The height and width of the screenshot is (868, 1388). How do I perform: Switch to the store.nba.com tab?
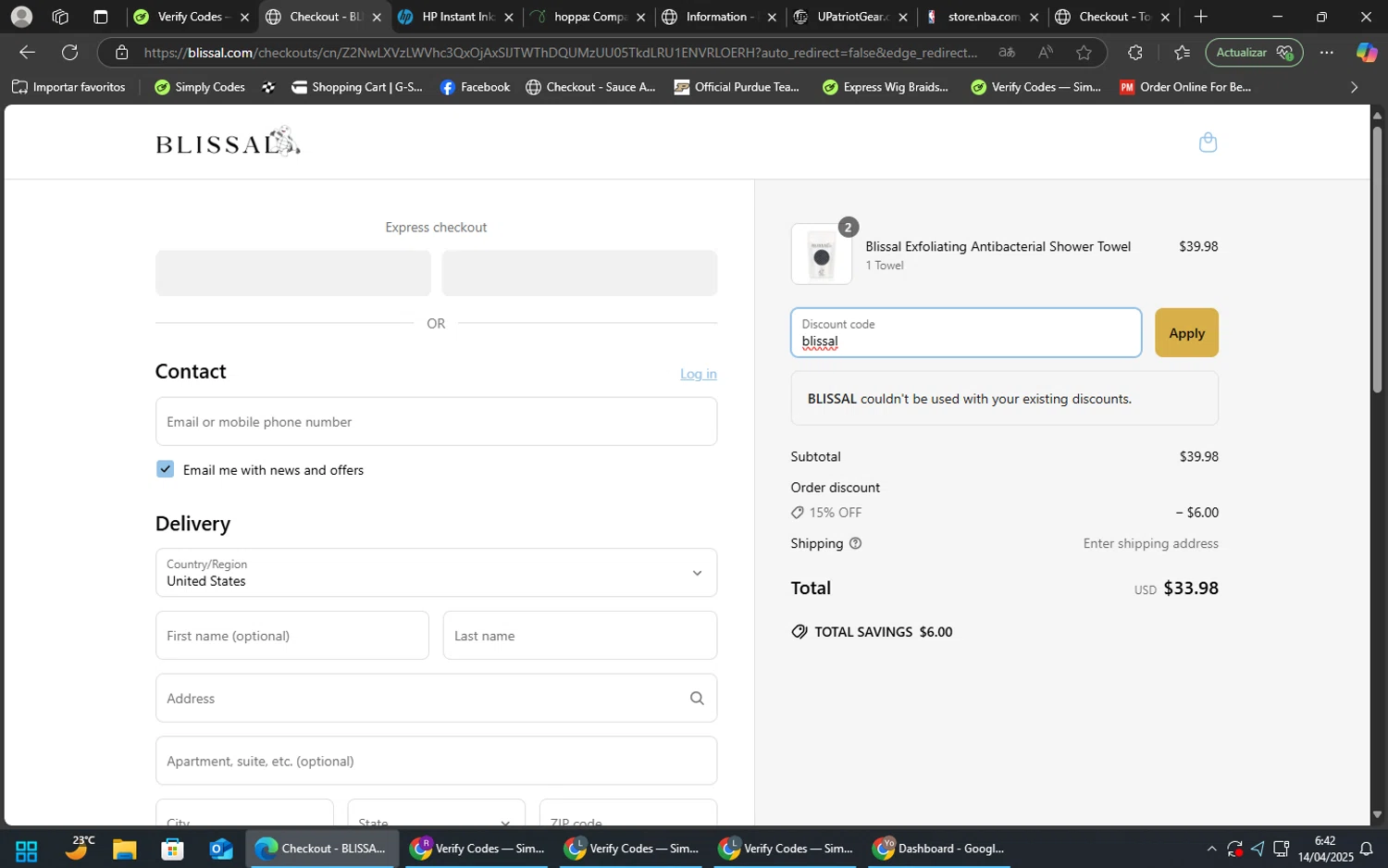click(x=984, y=17)
